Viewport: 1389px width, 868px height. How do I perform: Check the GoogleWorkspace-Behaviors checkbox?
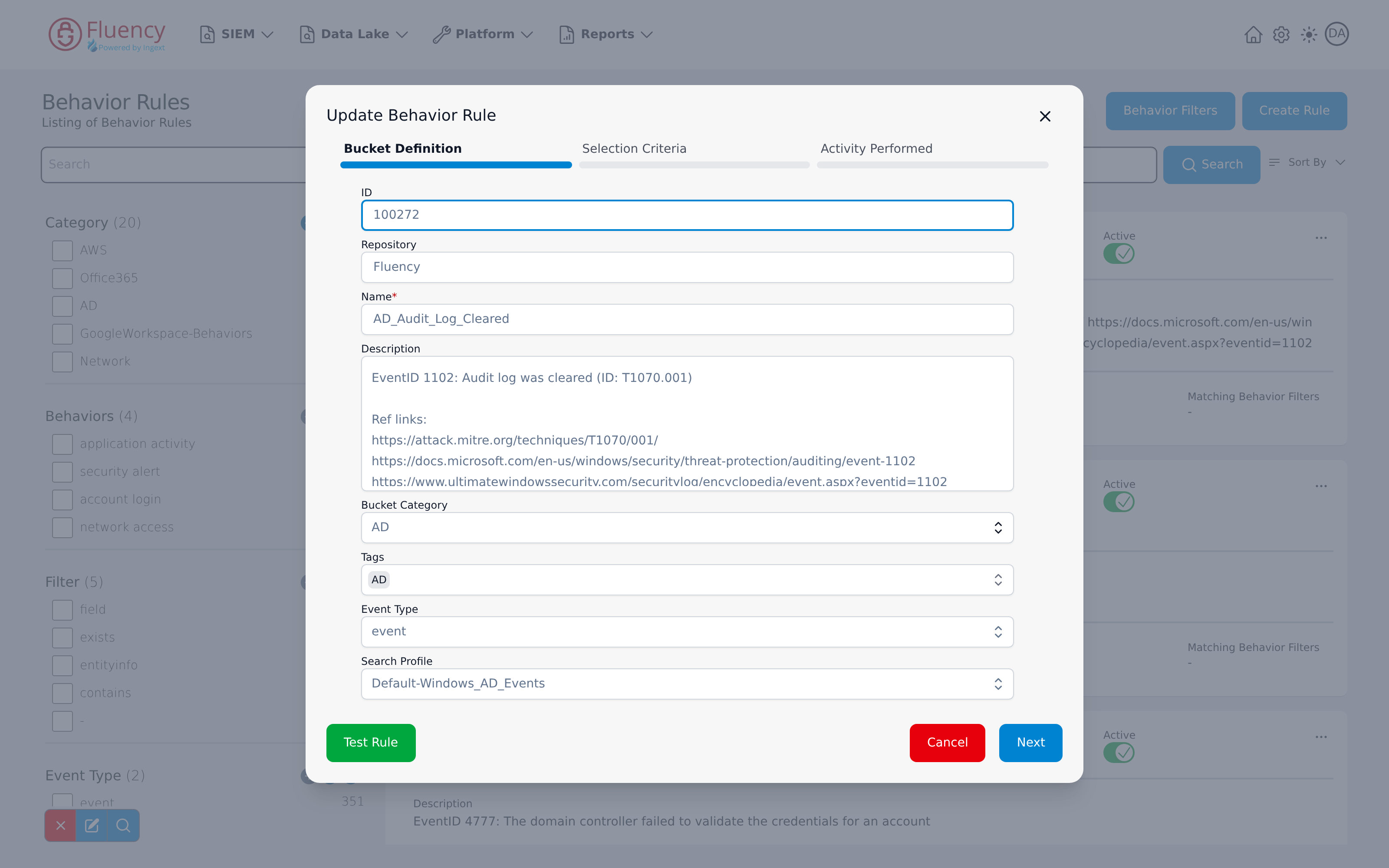63,334
